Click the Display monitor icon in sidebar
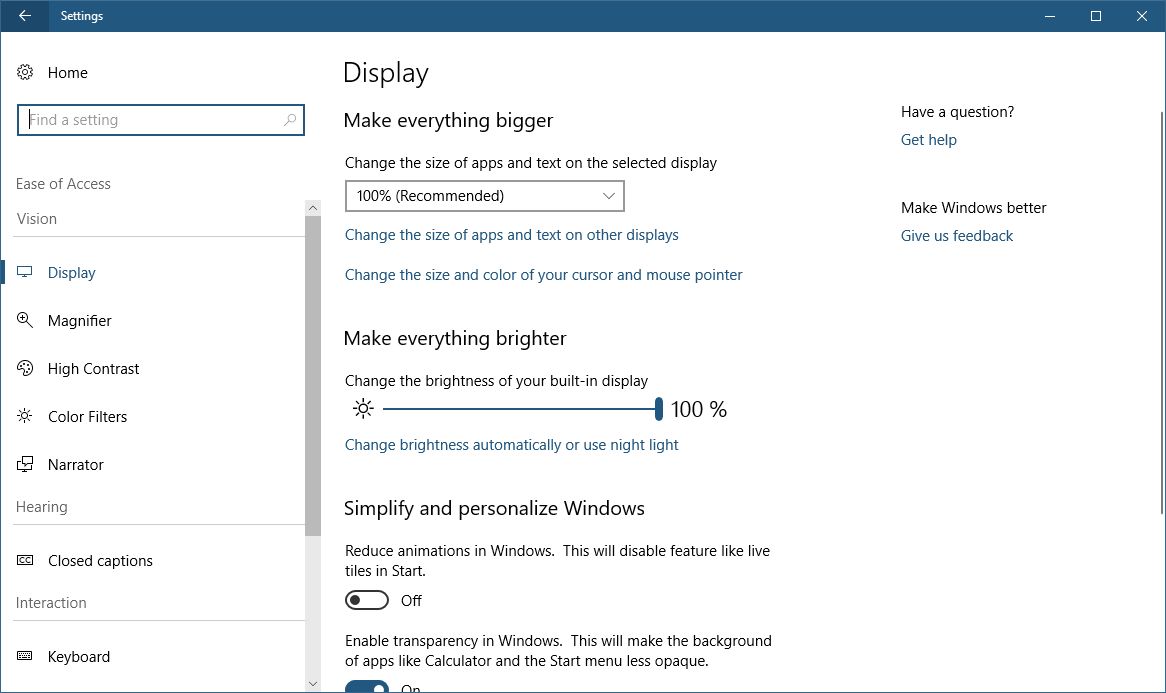The image size is (1166, 693). point(25,272)
